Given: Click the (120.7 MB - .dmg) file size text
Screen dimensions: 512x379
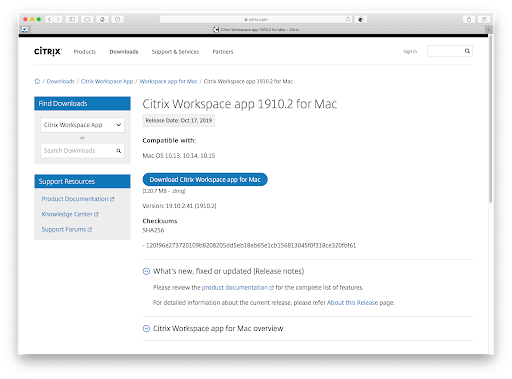Looking at the screenshot, I should point(164,191).
